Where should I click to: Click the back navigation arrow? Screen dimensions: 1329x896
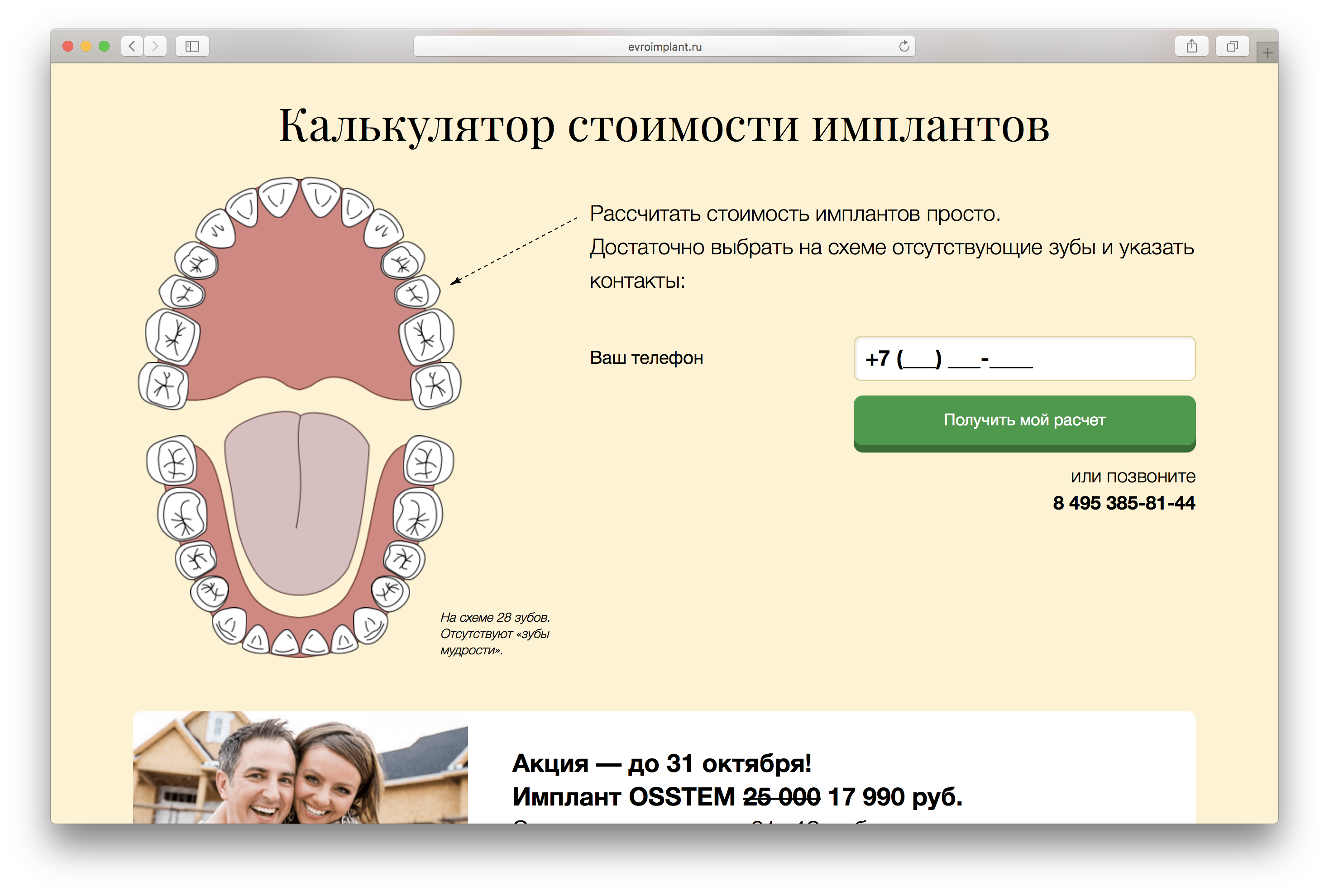(131, 46)
